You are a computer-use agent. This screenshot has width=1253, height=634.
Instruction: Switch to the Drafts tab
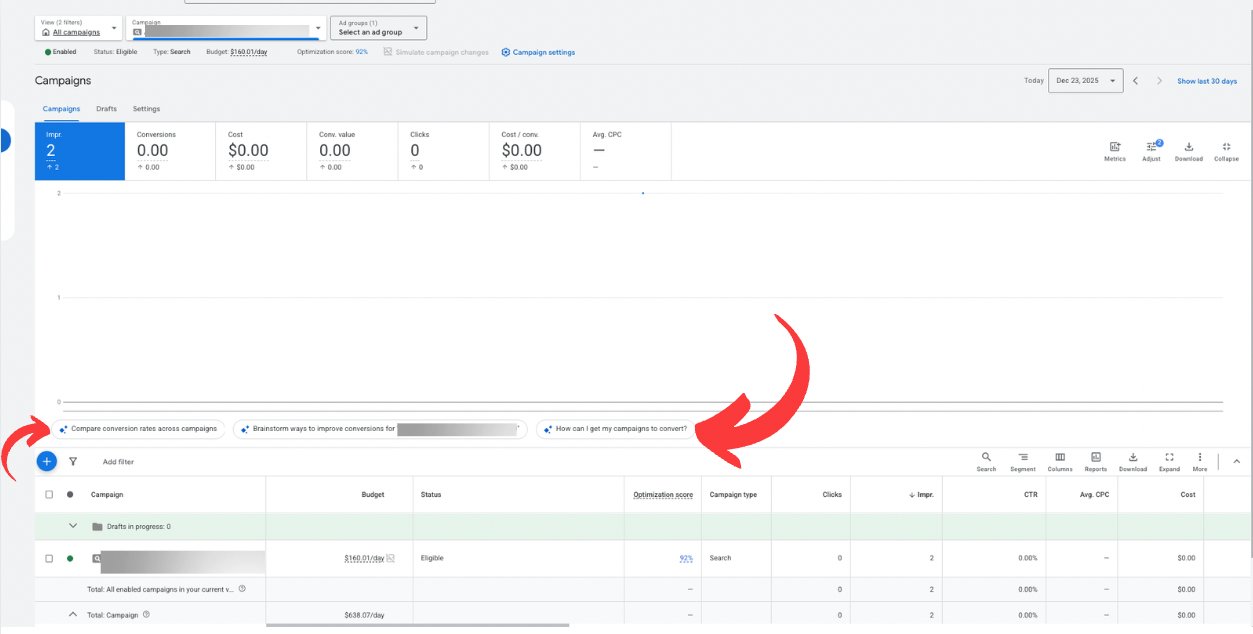coord(106,108)
